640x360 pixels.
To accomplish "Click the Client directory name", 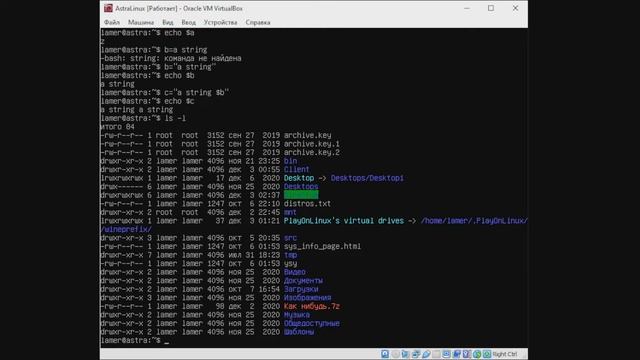I will point(297,169).
